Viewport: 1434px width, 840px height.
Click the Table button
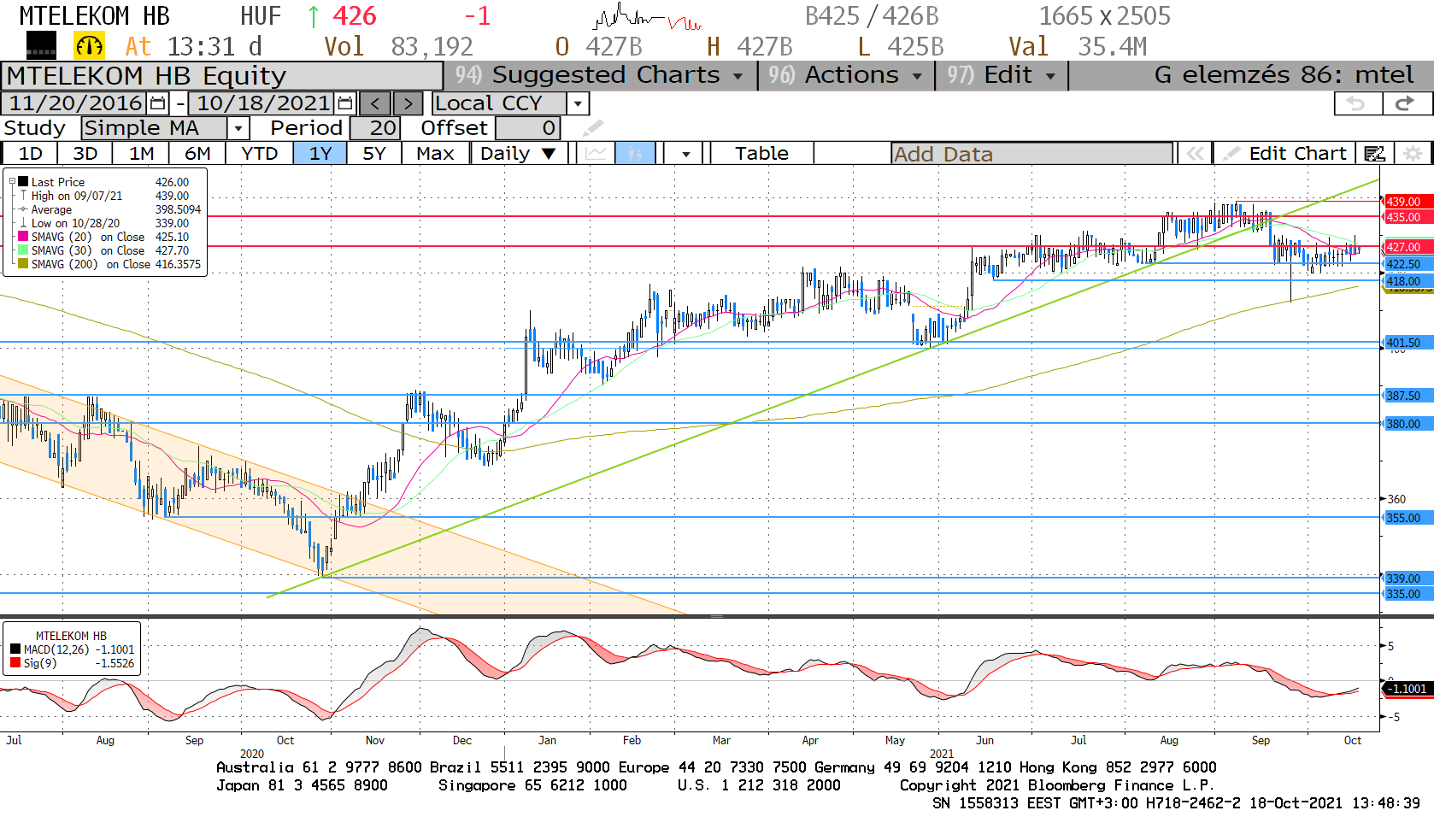tap(761, 154)
